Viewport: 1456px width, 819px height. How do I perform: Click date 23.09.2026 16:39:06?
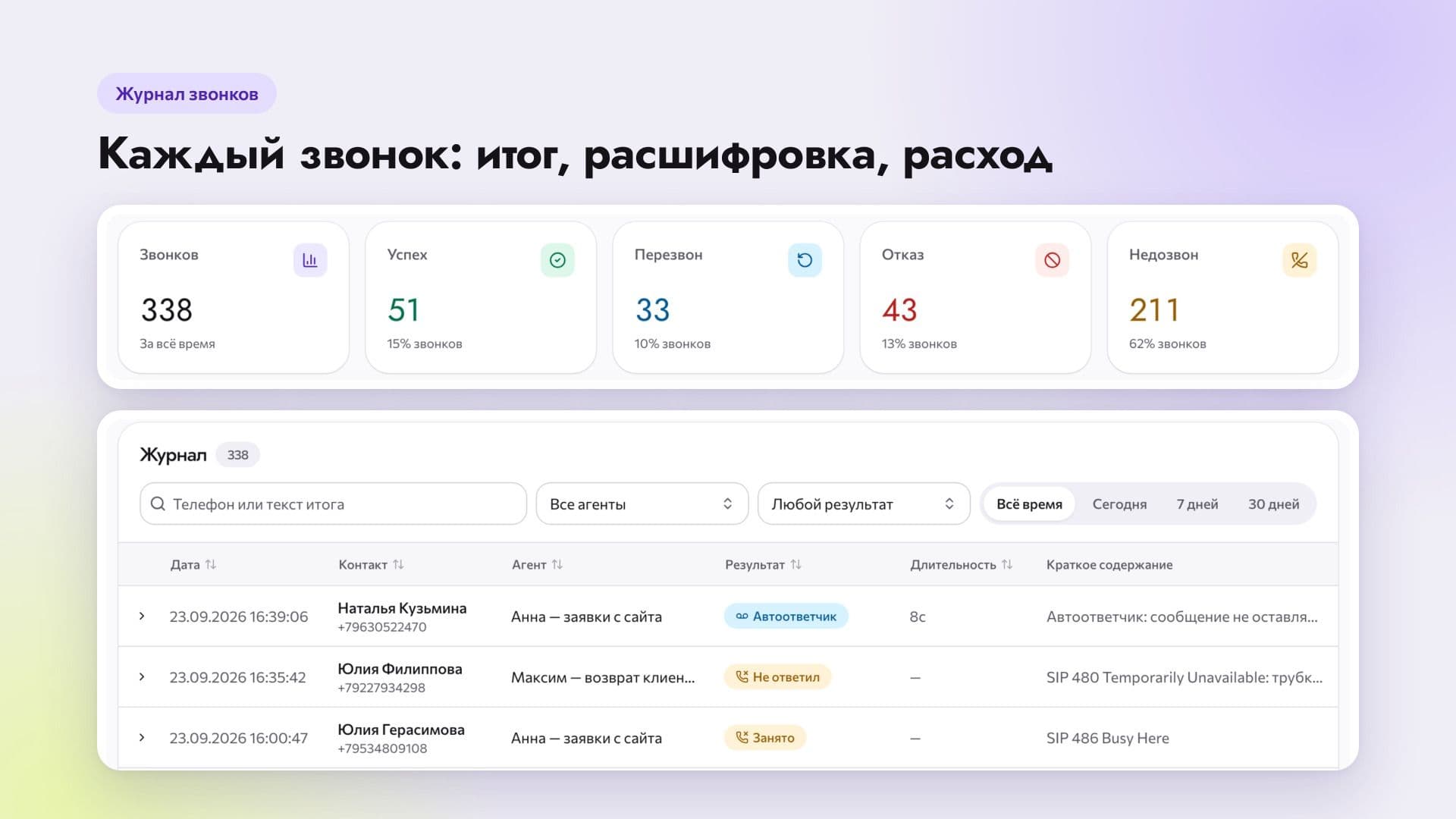point(239,616)
